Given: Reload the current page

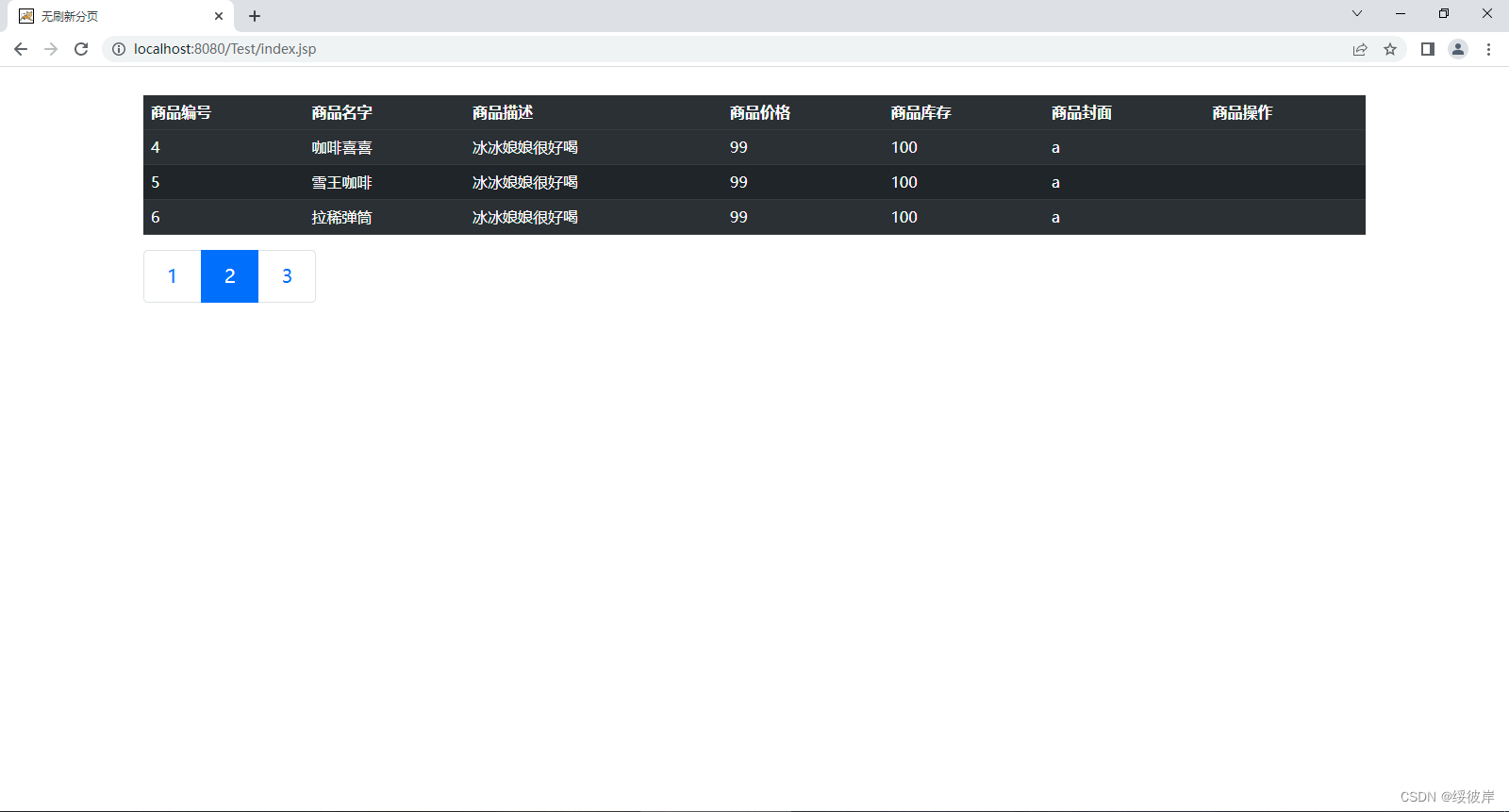Looking at the screenshot, I should (81, 49).
